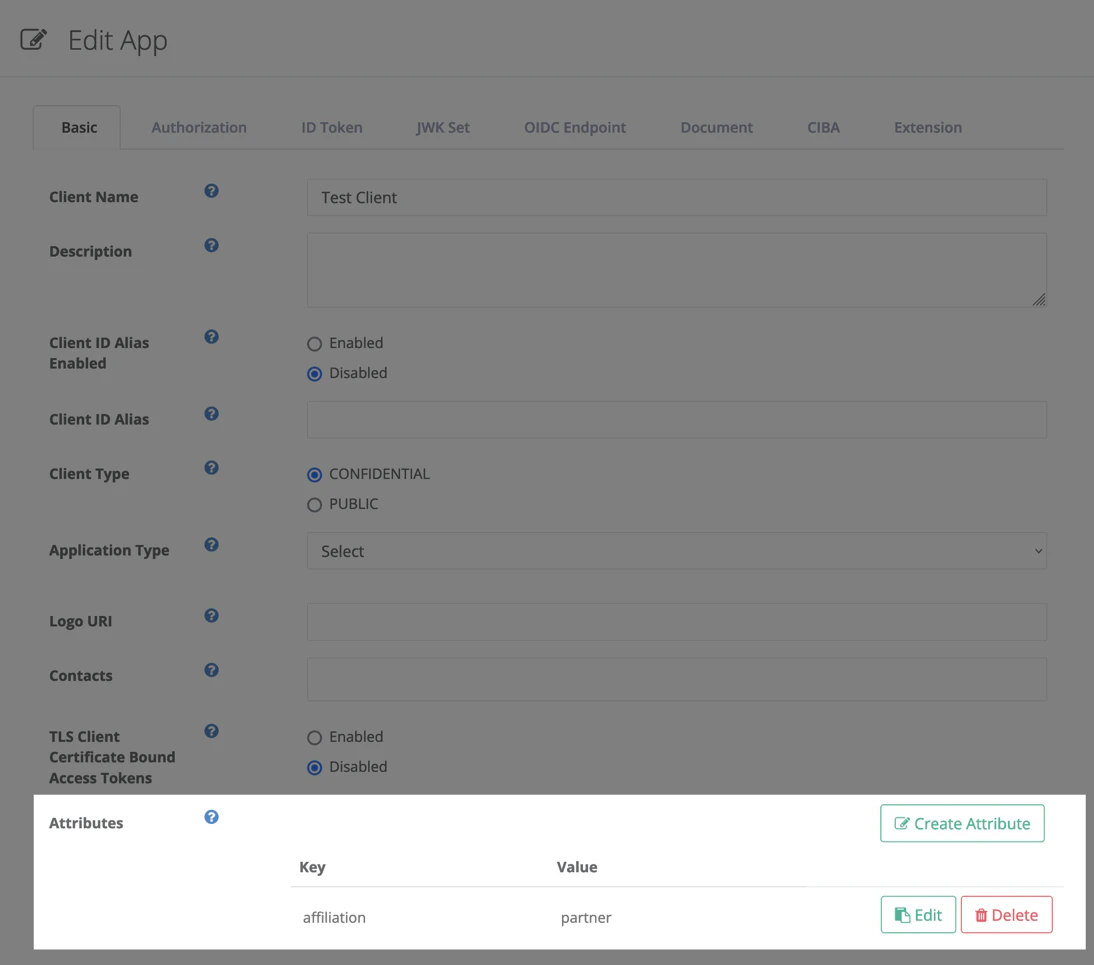
Task: Click the Create Attribute button
Action: [x=961, y=823]
